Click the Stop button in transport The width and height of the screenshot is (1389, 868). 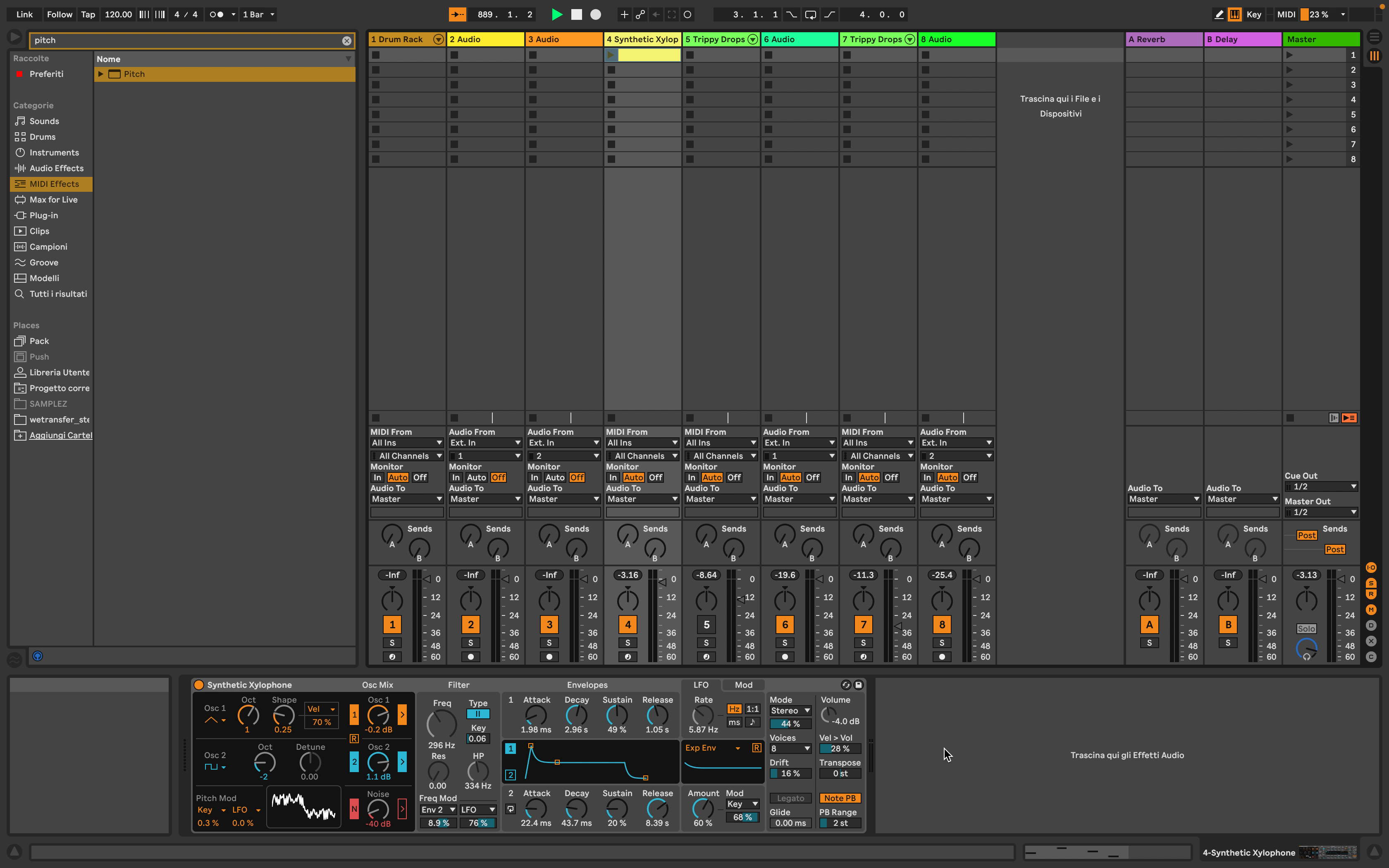(576, 14)
